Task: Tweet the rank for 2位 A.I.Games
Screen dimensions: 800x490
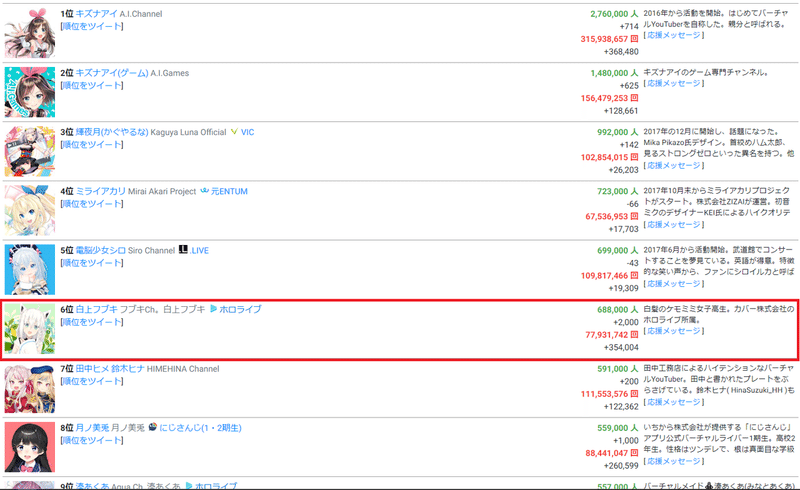Action: click(92, 85)
